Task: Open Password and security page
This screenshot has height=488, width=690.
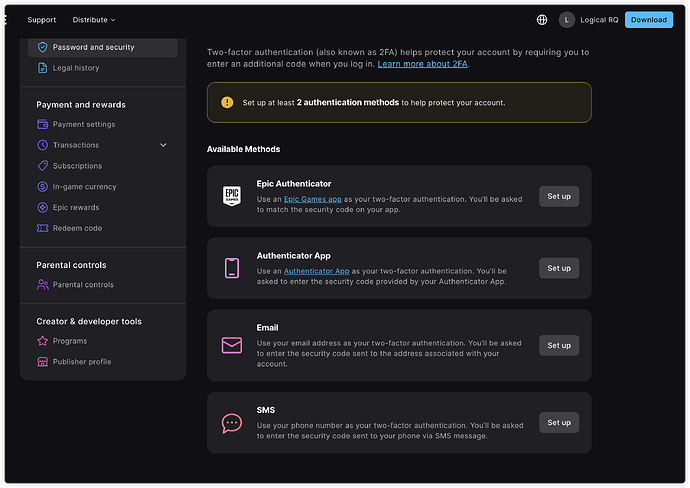Action: [103, 47]
